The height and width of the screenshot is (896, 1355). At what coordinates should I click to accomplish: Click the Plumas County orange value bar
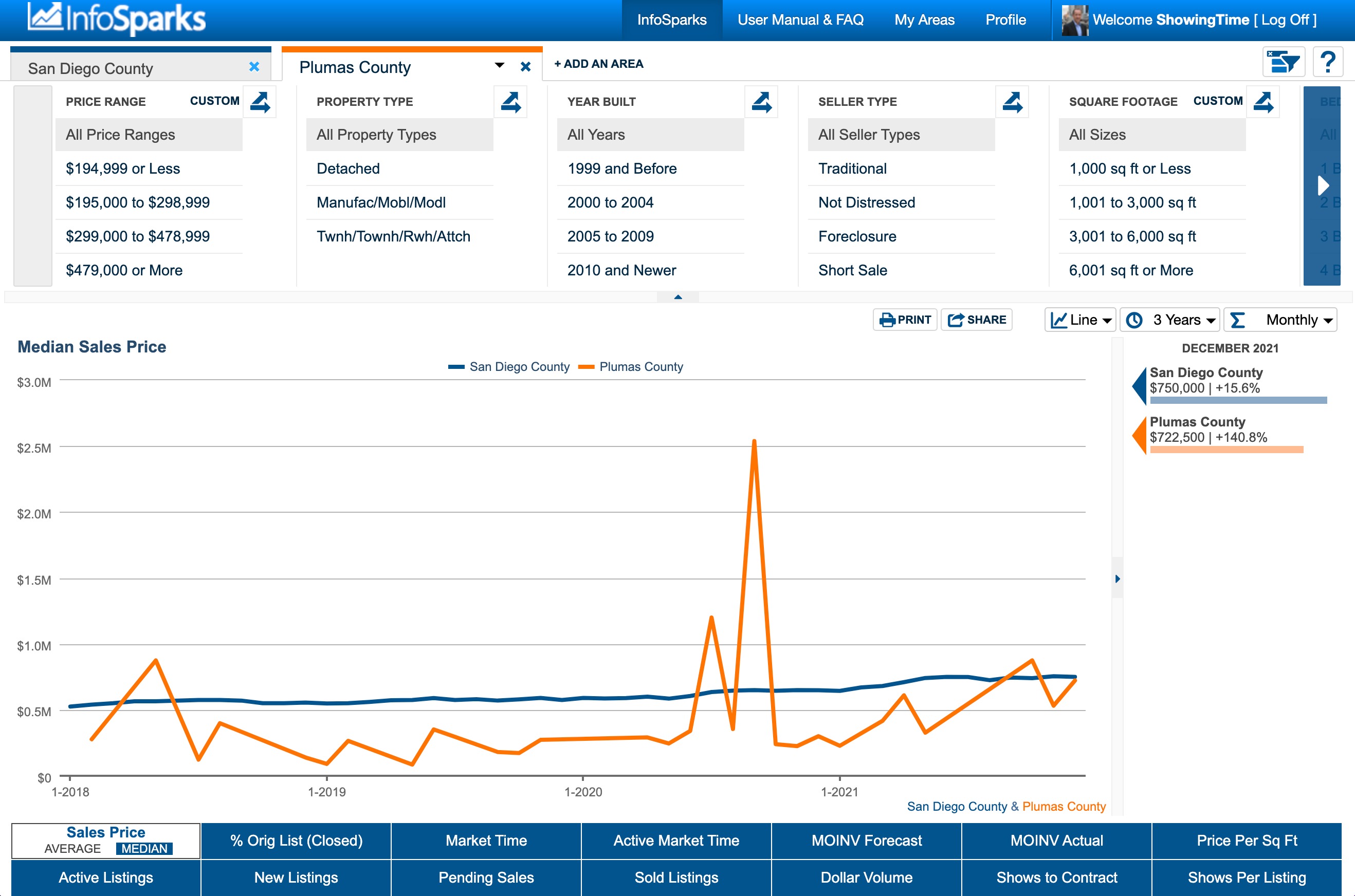coord(1226,450)
